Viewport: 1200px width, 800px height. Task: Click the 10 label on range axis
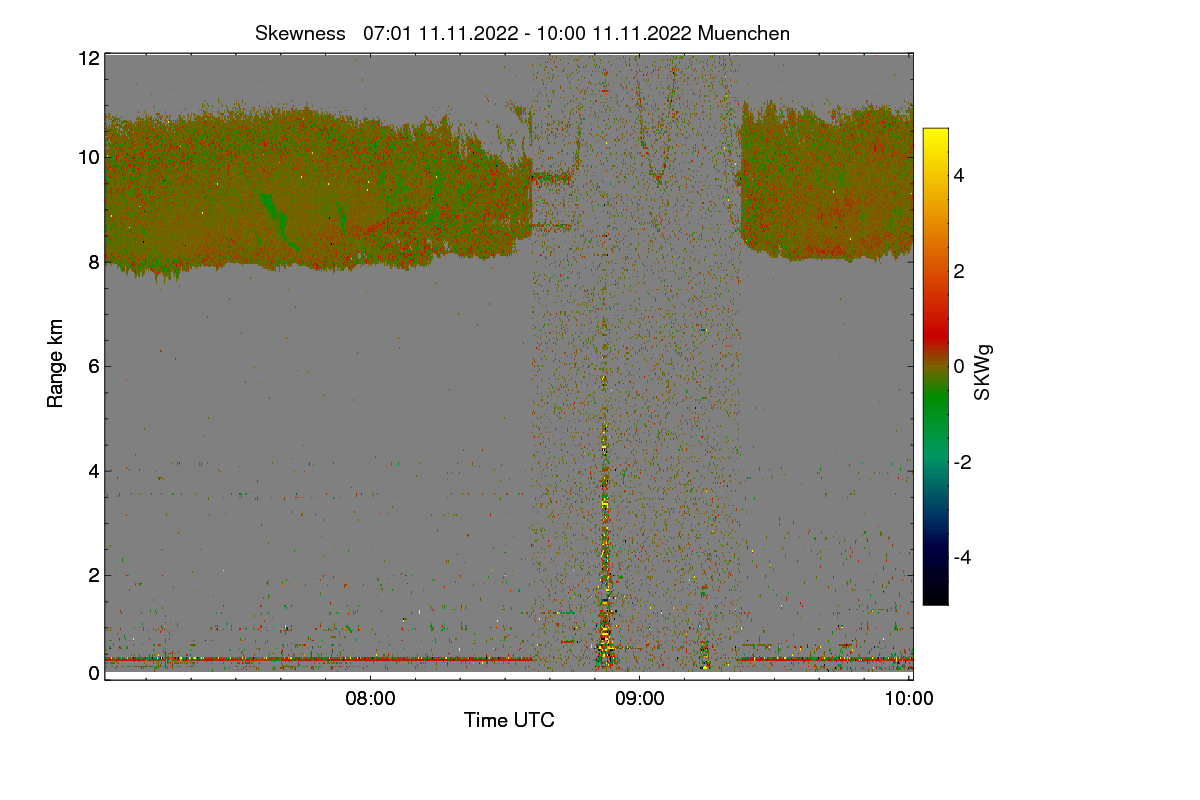88,157
